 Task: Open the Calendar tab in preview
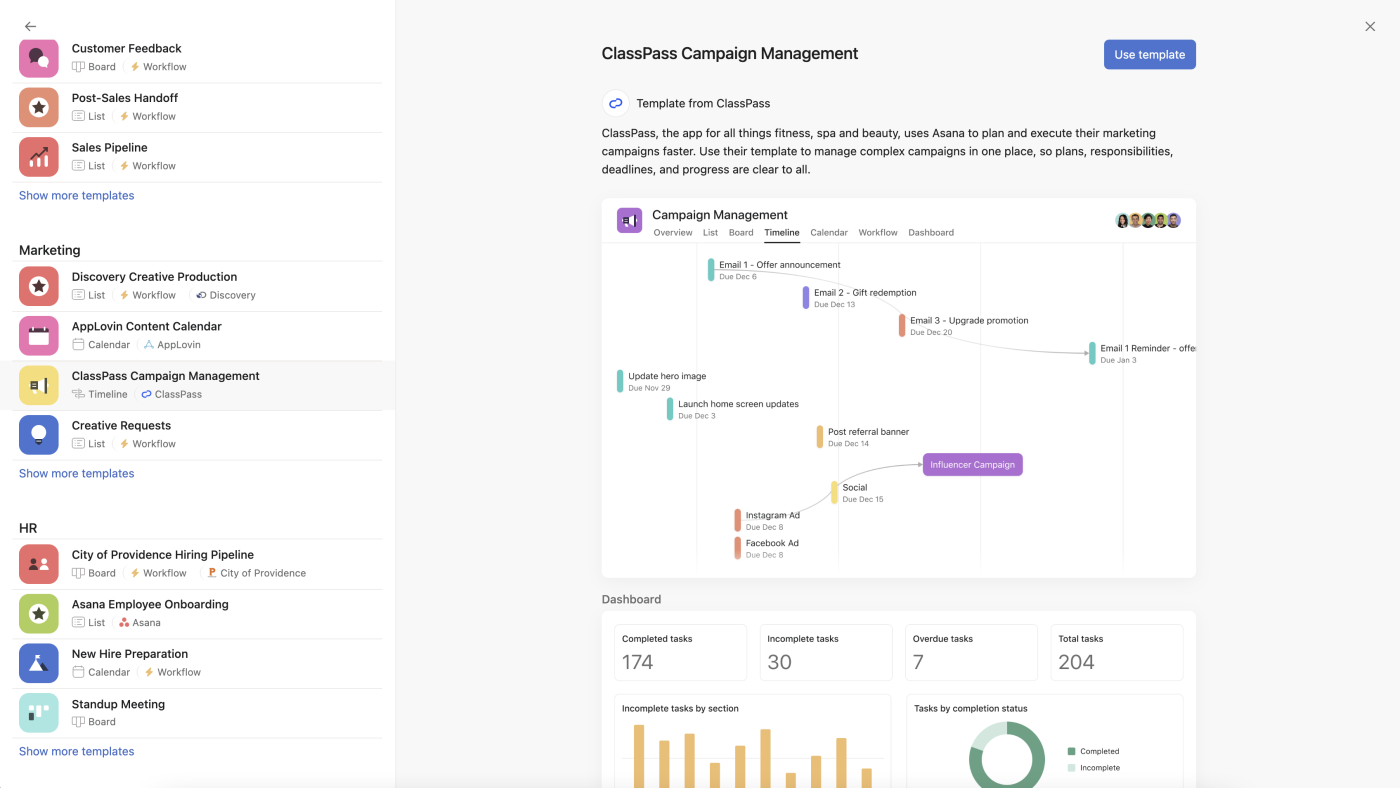[x=829, y=233]
